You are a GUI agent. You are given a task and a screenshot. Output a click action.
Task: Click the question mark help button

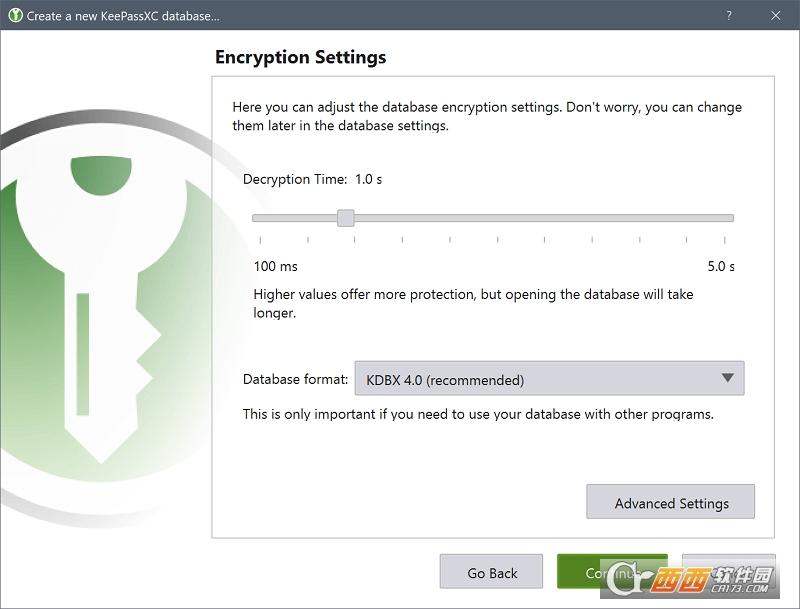pos(728,16)
